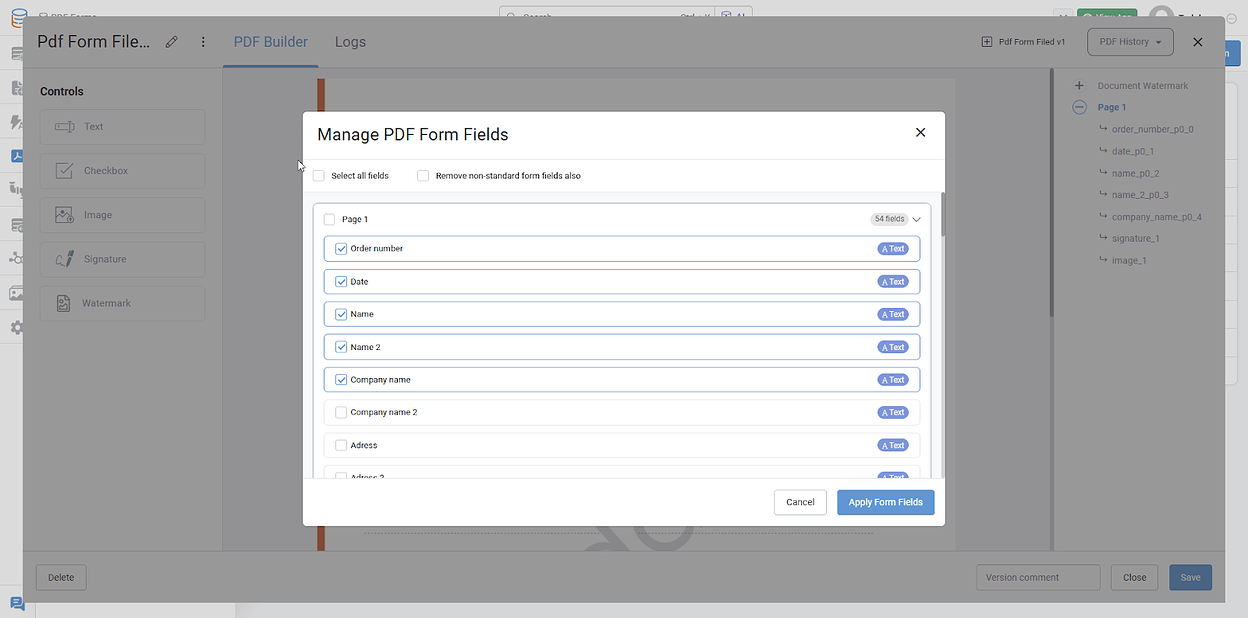Click the database logo icon at top-left
1248x618 pixels.
pyautogui.click(x=18, y=17)
